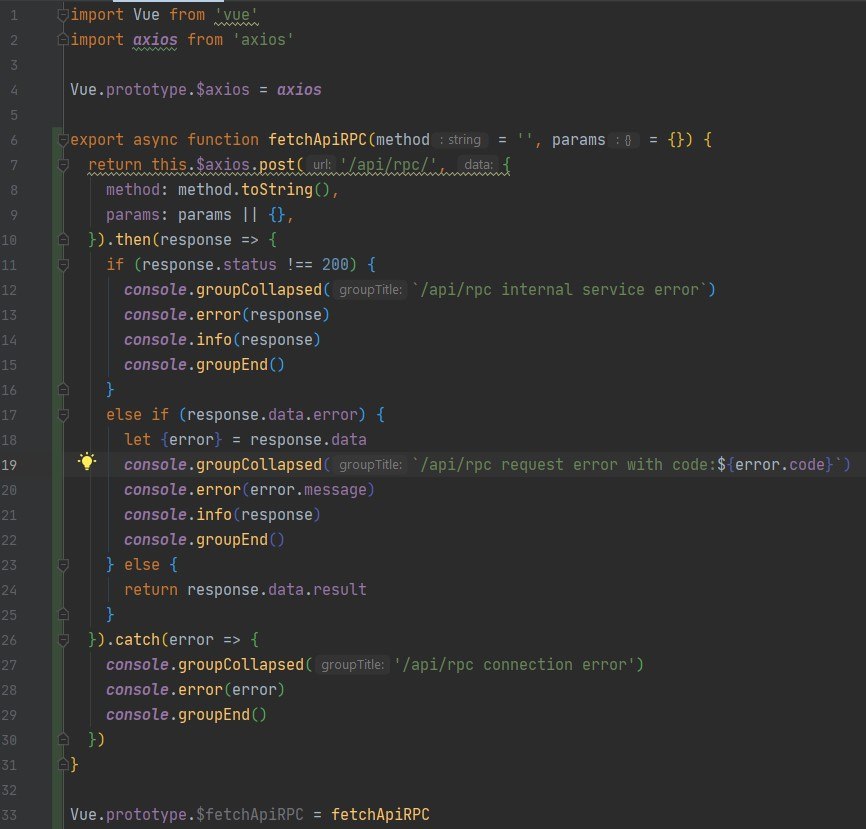Screen dimensions: 866x829
Task: Click the let keyword on line 18
Action: [138, 440]
